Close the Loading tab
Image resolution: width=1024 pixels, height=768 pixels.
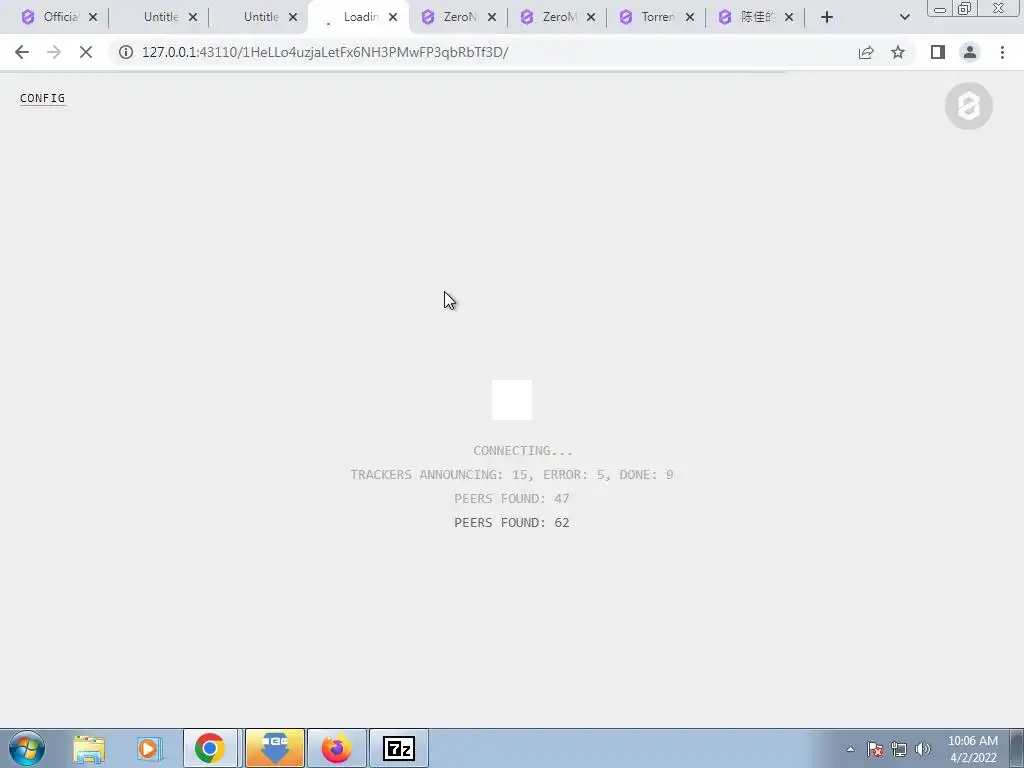[x=392, y=17]
